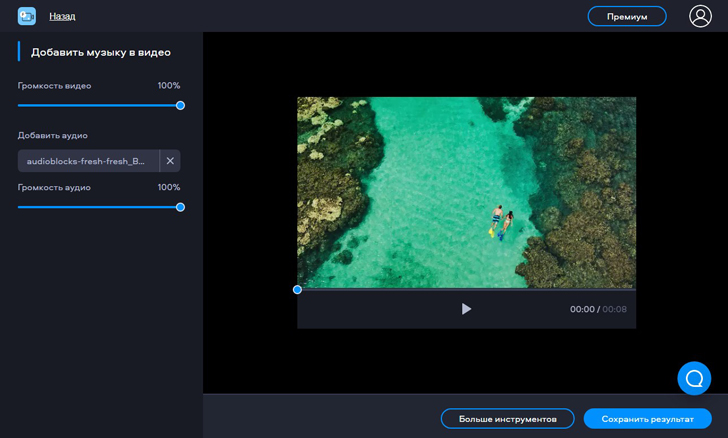This screenshot has height=438, width=728.
Task: Open the user profile icon
Action: pyautogui.click(x=700, y=16)
